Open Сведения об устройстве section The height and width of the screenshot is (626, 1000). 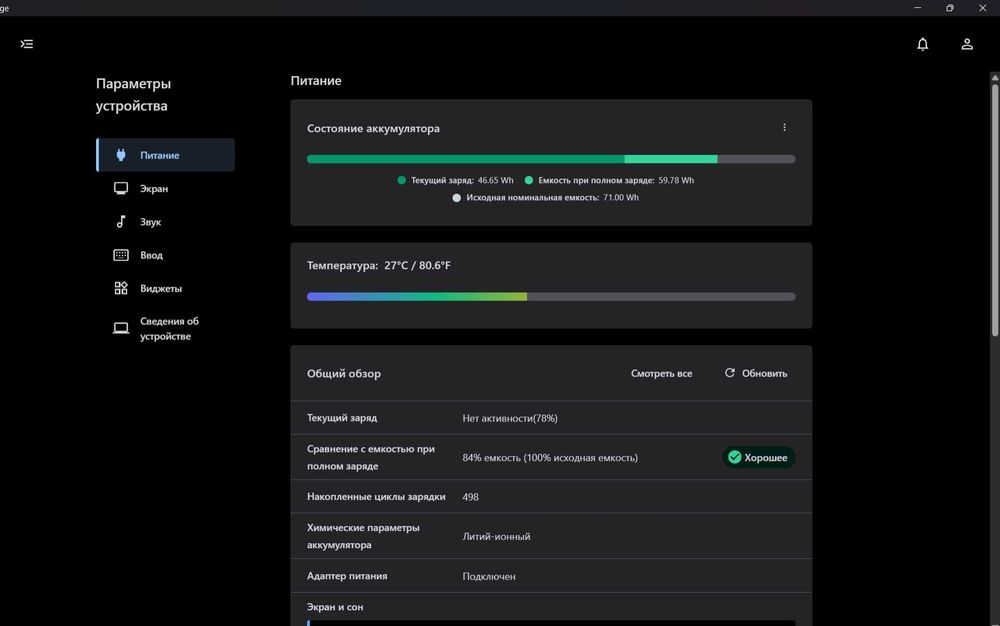tap(166, 328)
